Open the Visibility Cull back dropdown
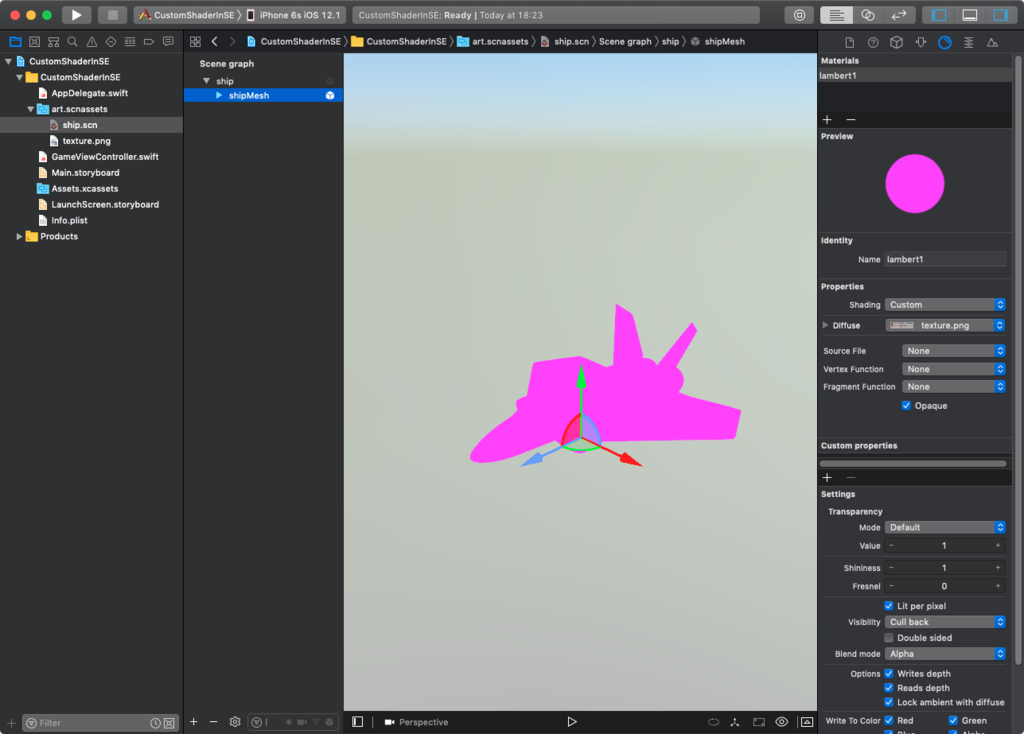 (945, 622)
